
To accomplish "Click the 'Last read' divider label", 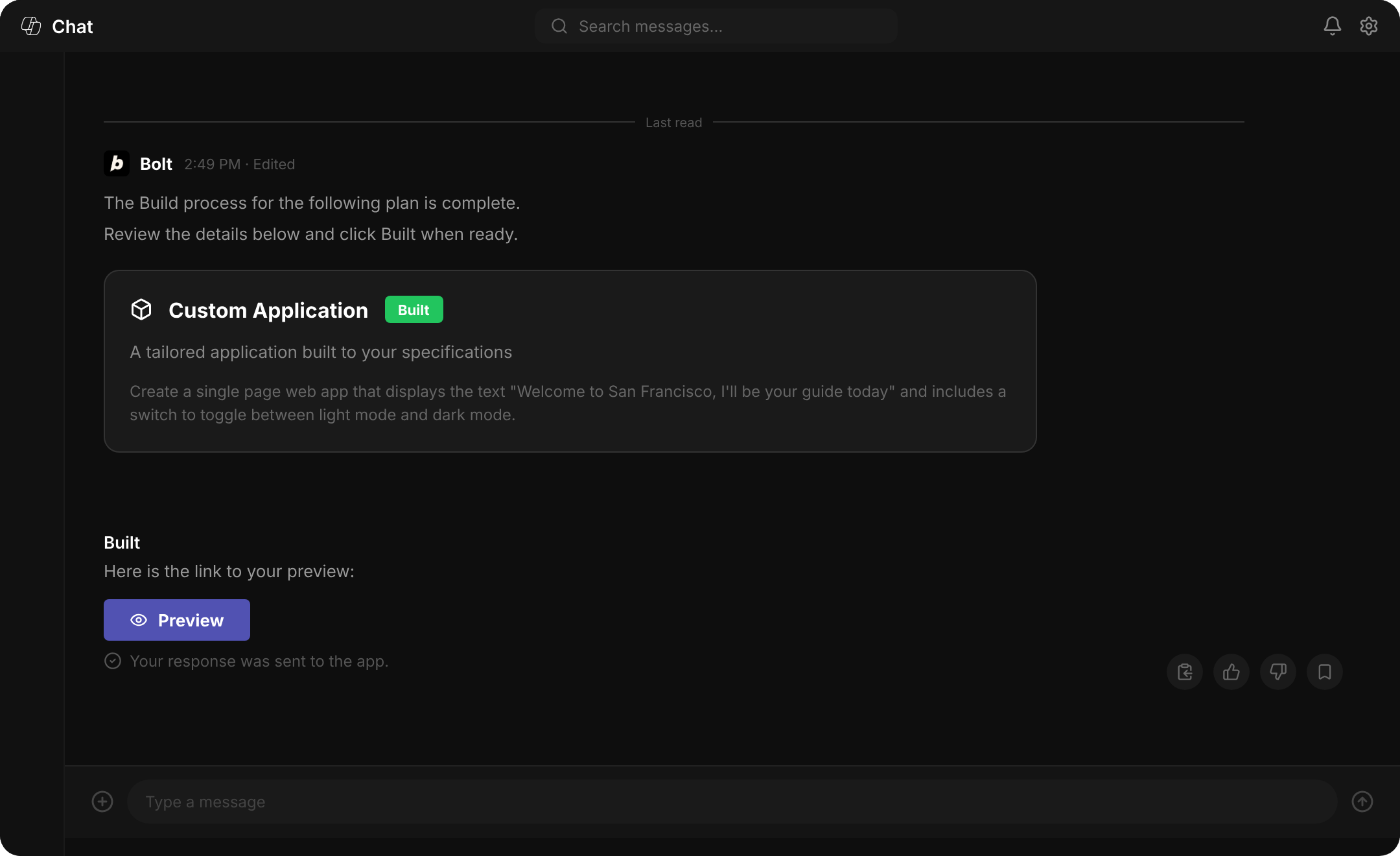I will point(674,123).
